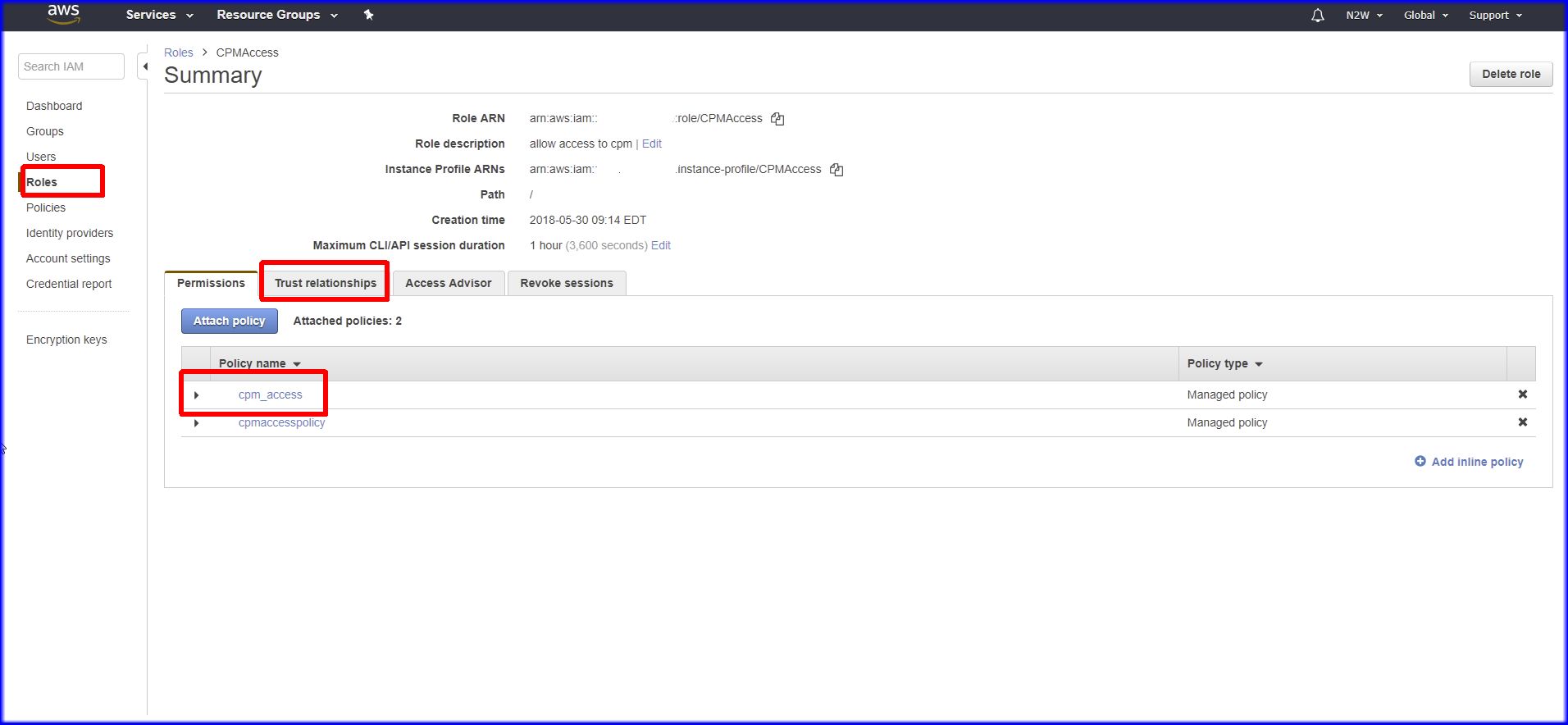Switch to the Permissions tab
The width and height of the screenshot is (1568, 725).
(x=211, y=283)
